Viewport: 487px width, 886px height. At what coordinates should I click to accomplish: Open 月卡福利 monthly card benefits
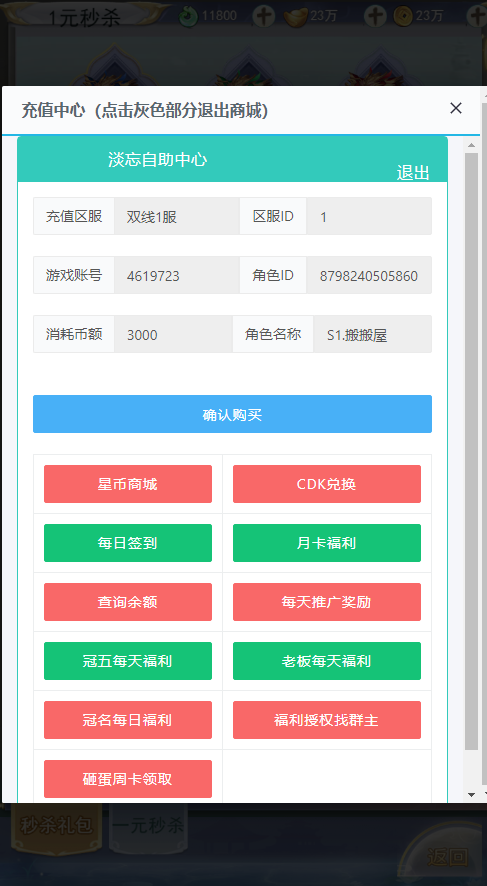point(327,543)
